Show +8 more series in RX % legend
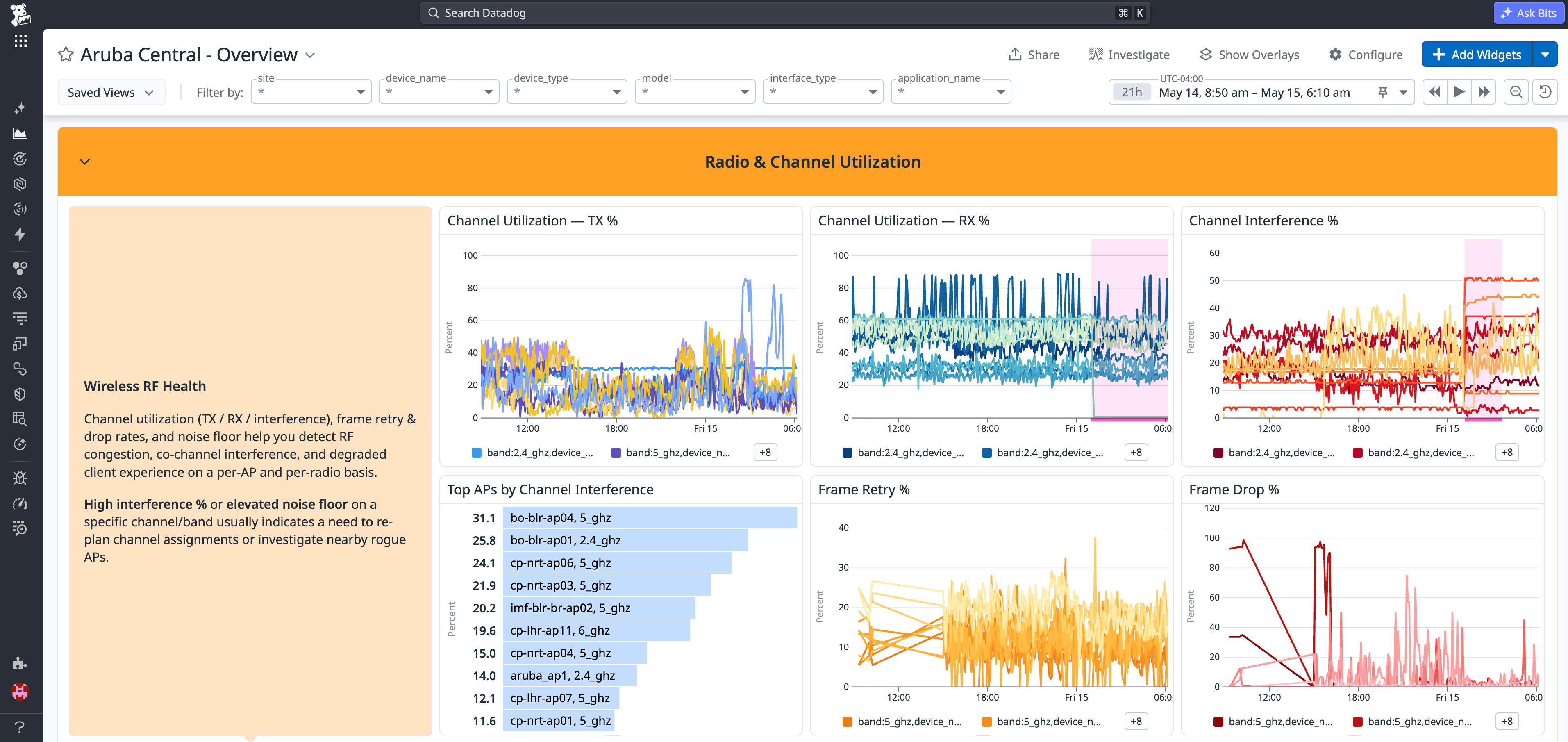The width and height of the screenshot is (1568, 742). click(1136, 452)
